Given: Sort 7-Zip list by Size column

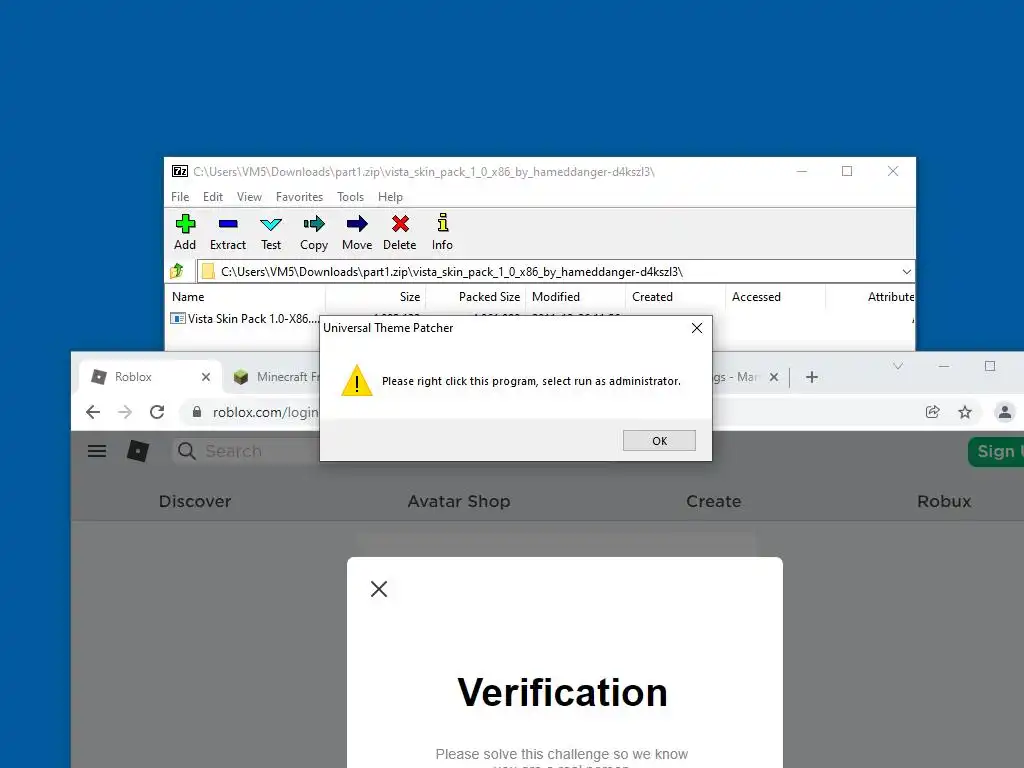Looking at the screenshot, I should pos(376,296).
